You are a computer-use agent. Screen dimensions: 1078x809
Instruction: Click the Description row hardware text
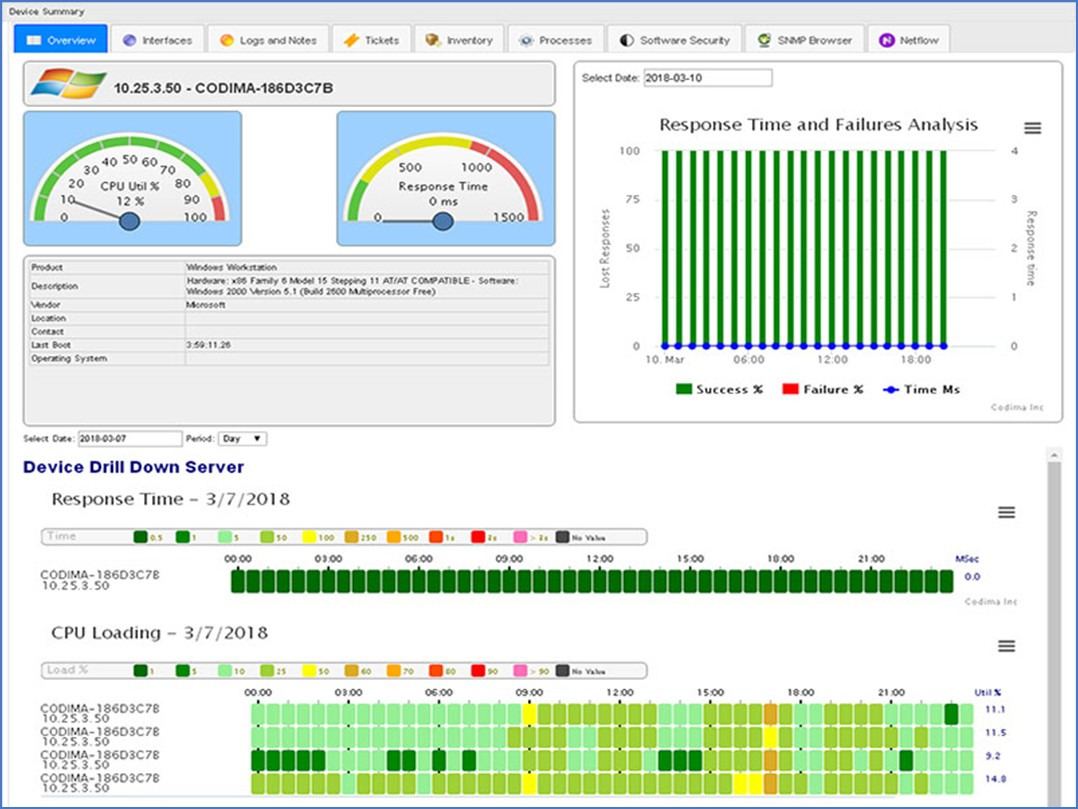[353, 286]
